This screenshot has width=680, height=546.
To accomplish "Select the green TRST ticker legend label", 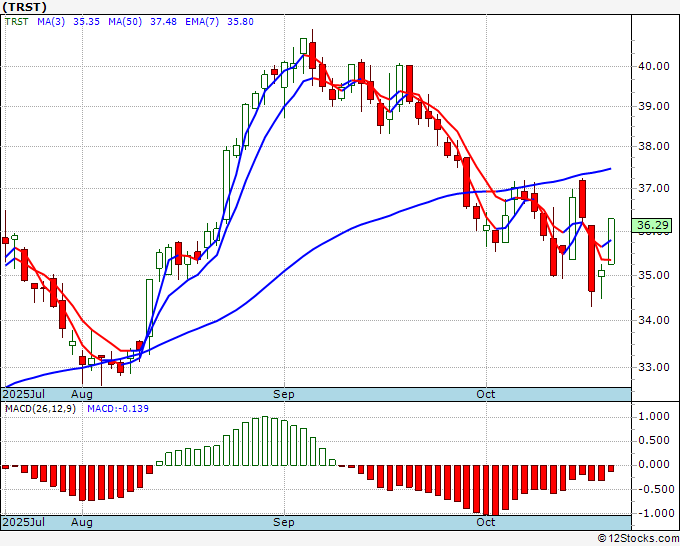I will [16, 22].
